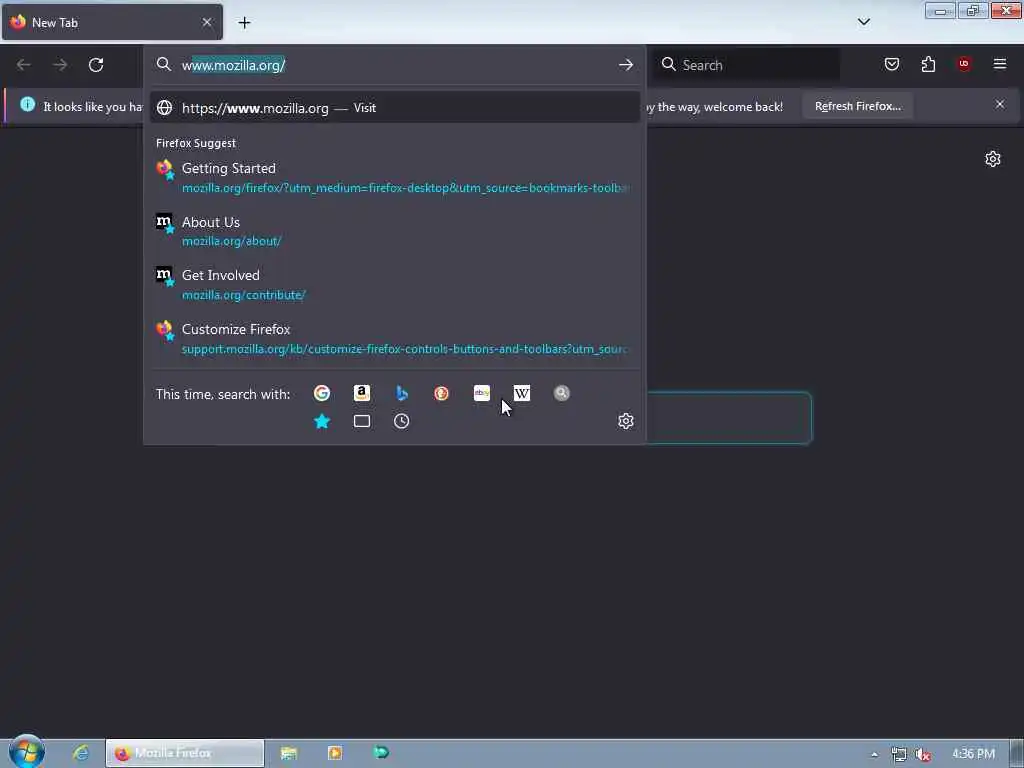Launch Internet Explorer from the taskbar
Screen dimensions: 1024x768
pos(81,753)
